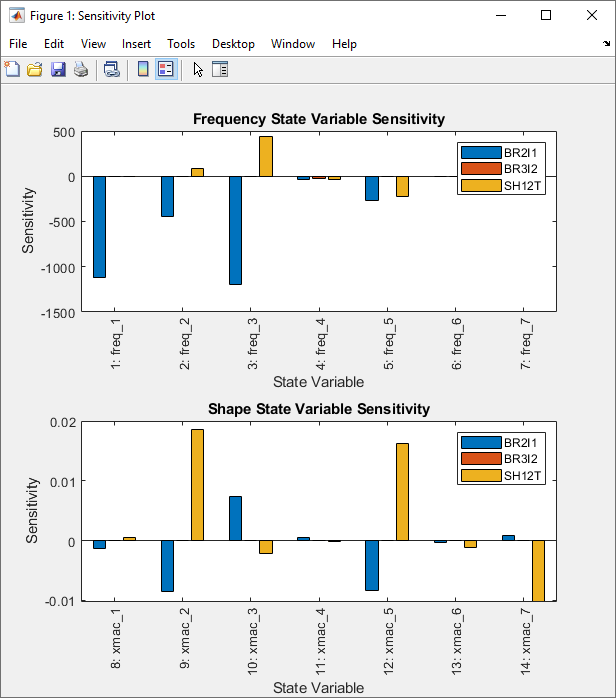This screenshot has height=698, width=616.
Task: Select the yellow freq_5 bar
Action: coord(402,187)
